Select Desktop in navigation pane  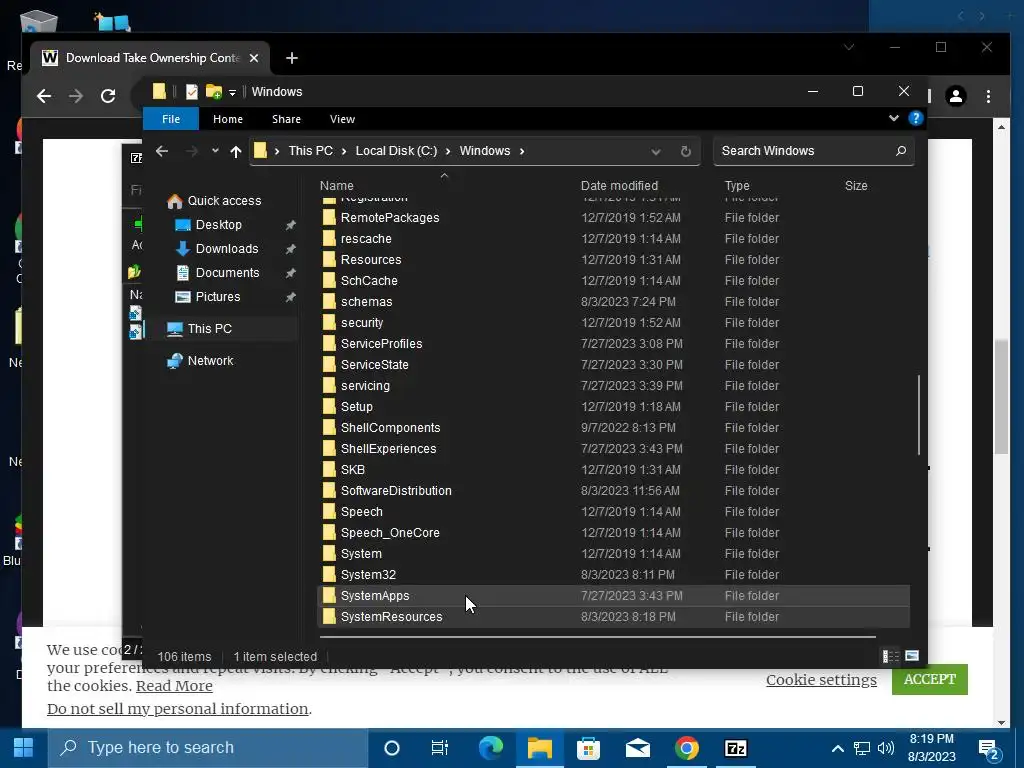pos(218,225)
